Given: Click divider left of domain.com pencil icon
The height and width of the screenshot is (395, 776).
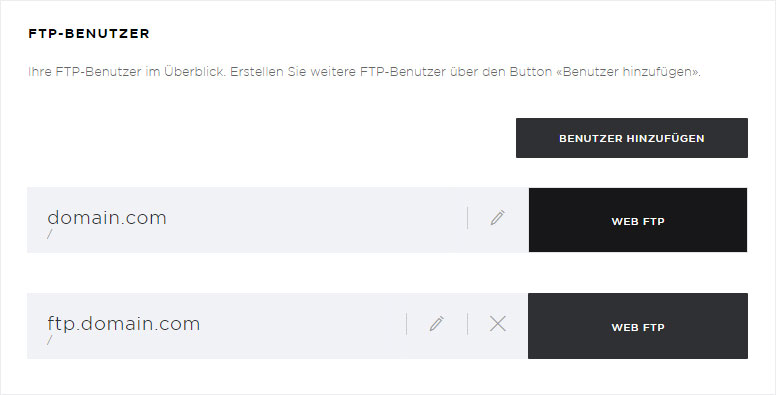Looking at the screenshot, I should 467,218.
